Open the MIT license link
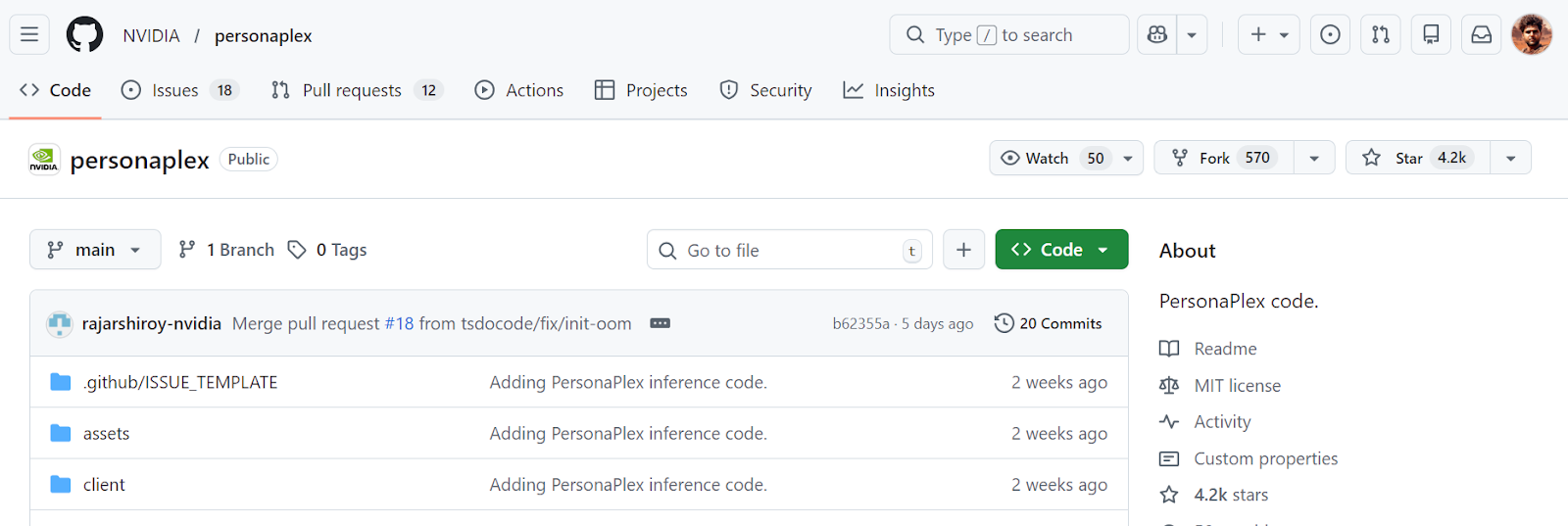Screen dimensions: 1568x526 pos(1237,385)
